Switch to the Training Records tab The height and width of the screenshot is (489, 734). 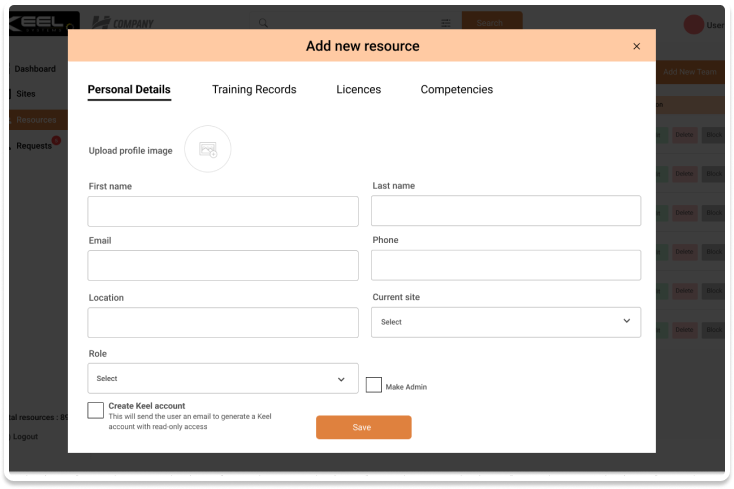[254, 90]
